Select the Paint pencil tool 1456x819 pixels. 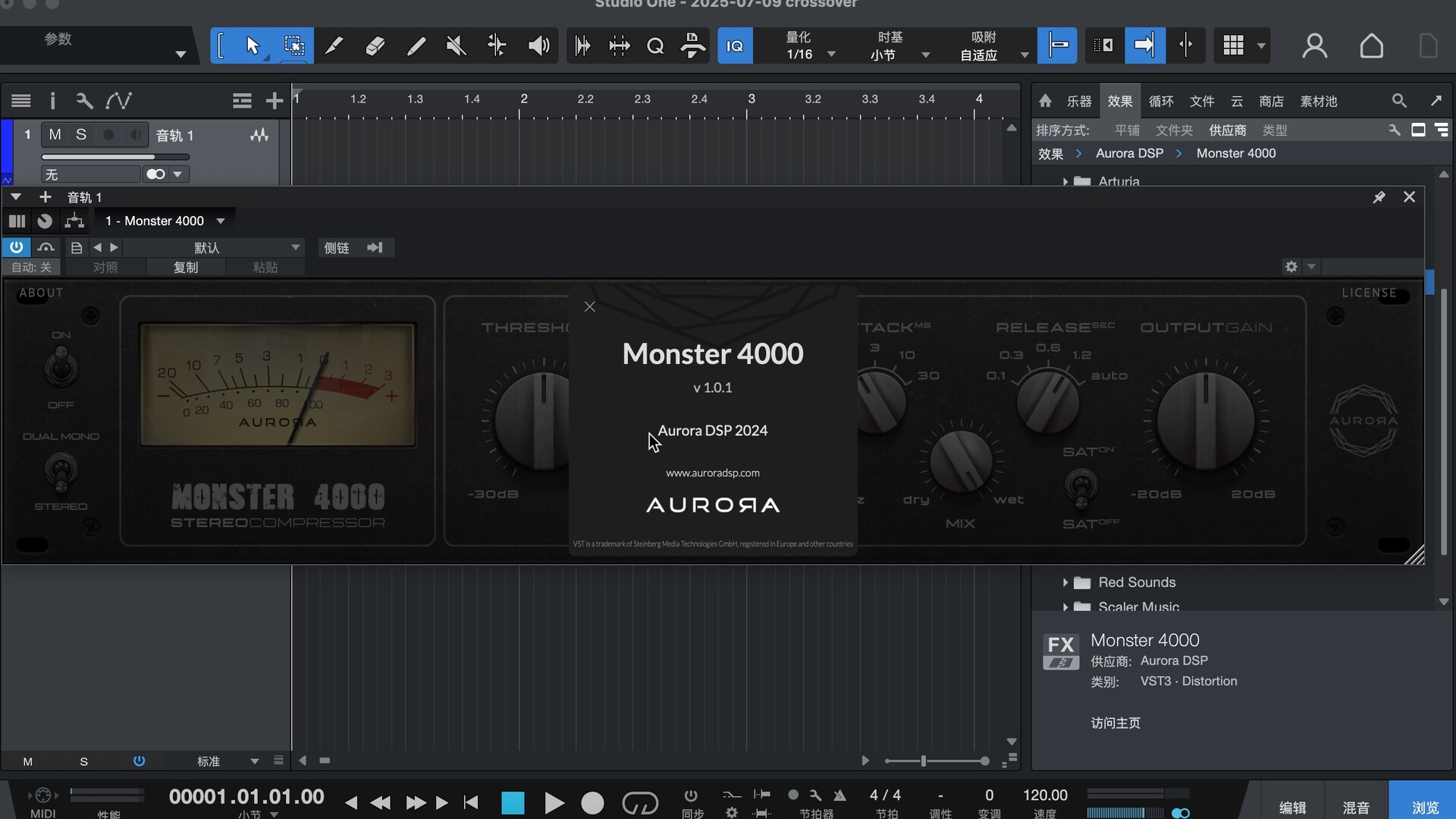(x=416, y=46)
